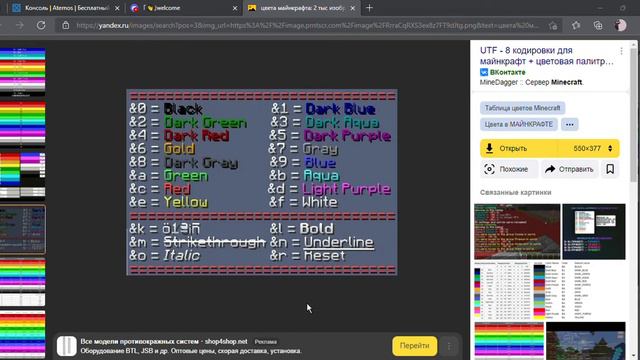Show more tags with ellipsis button
Image resolution: width=640 pixels, height=360 pixels.
click(569, 124)
